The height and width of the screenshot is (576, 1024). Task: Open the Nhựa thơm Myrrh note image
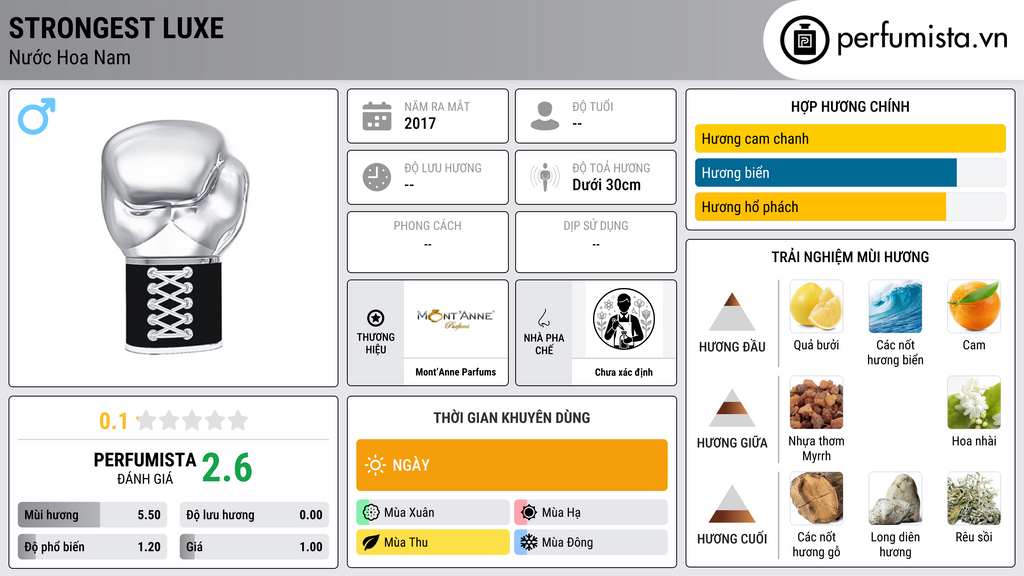pyautogui.click(x=816, y=402)
